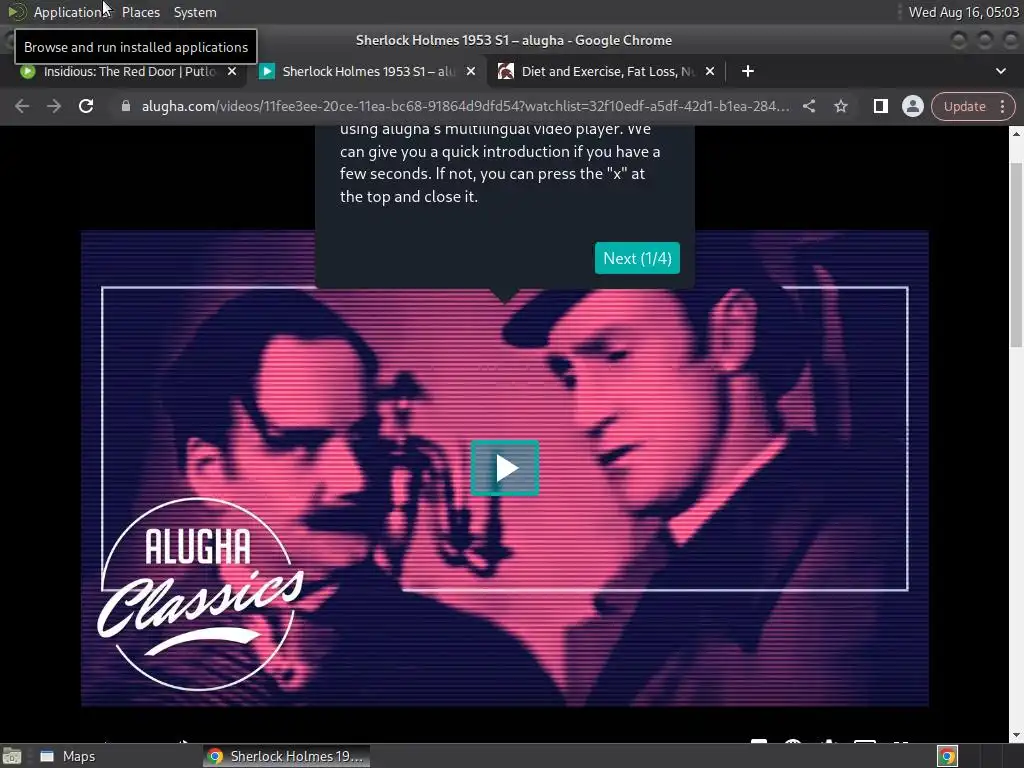Switch to Insidious: The Red Door tab
The height and width of the screenshot is (768, 1024).
(x=129, y=71)
